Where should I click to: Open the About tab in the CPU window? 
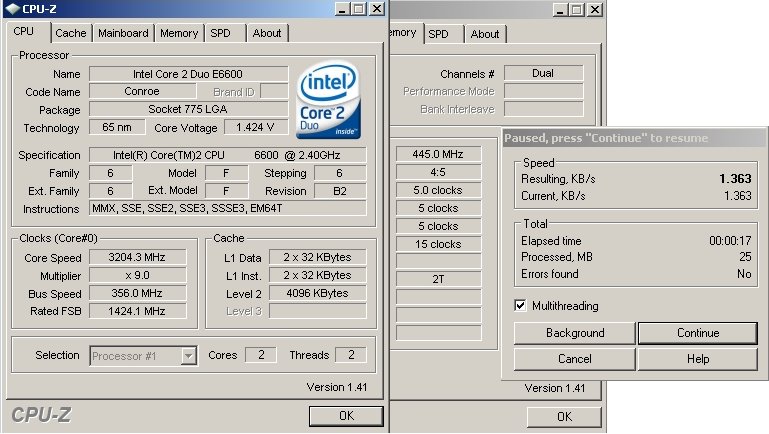click(x=267, y=33)
